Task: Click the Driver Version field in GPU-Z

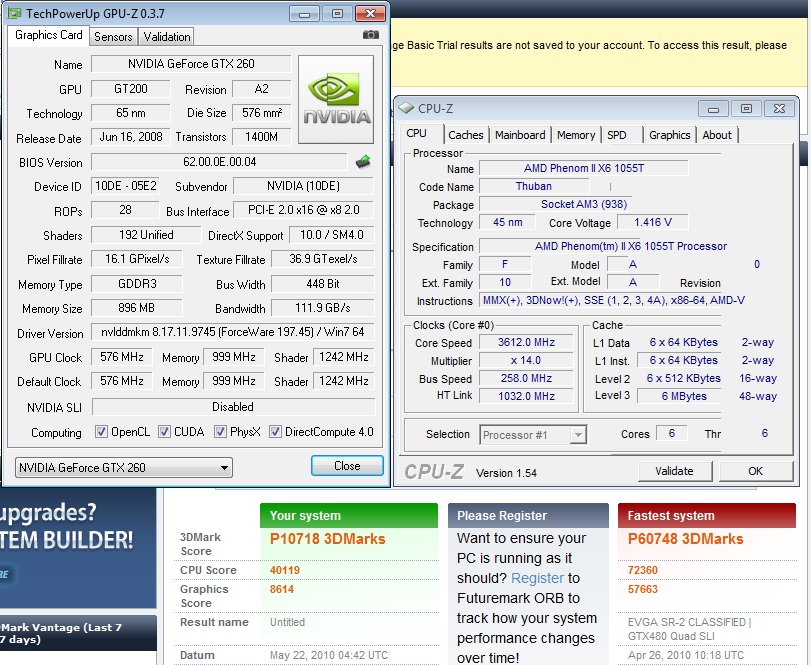Action: point(233,332)
